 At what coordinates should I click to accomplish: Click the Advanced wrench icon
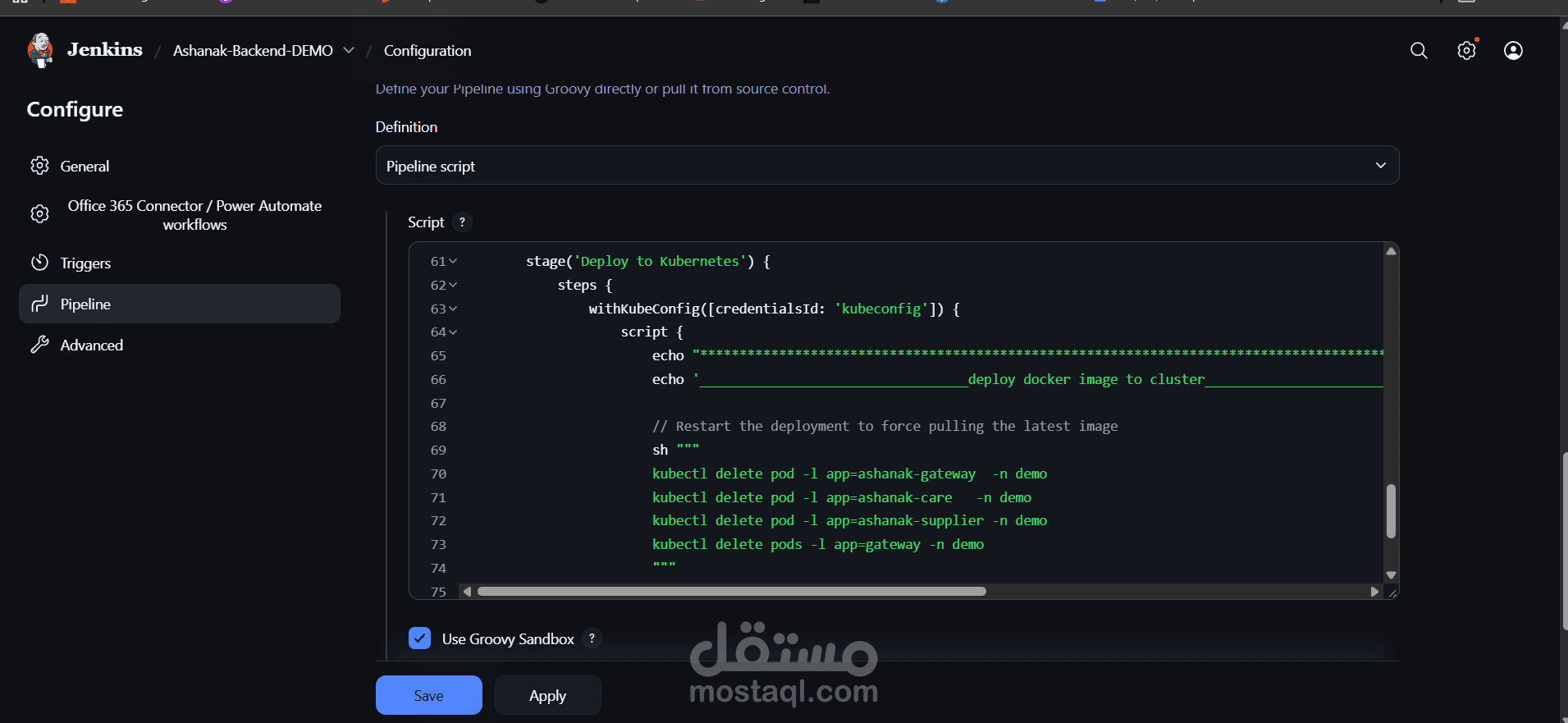(x=39, y=345)
